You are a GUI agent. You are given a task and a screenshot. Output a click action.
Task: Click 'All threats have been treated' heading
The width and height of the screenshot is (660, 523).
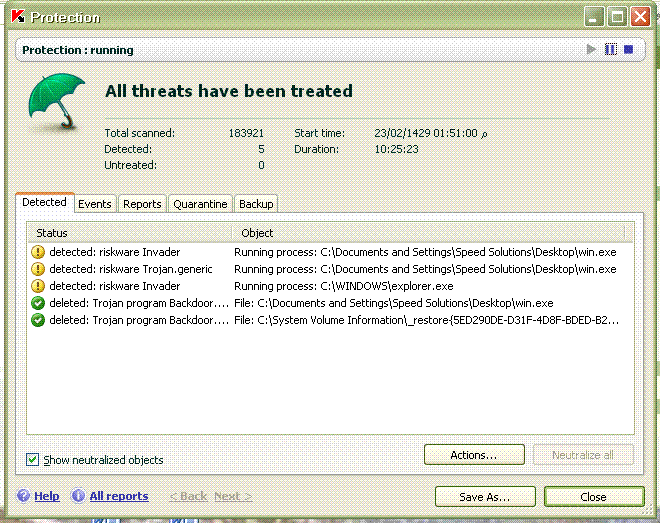point(229,91)
